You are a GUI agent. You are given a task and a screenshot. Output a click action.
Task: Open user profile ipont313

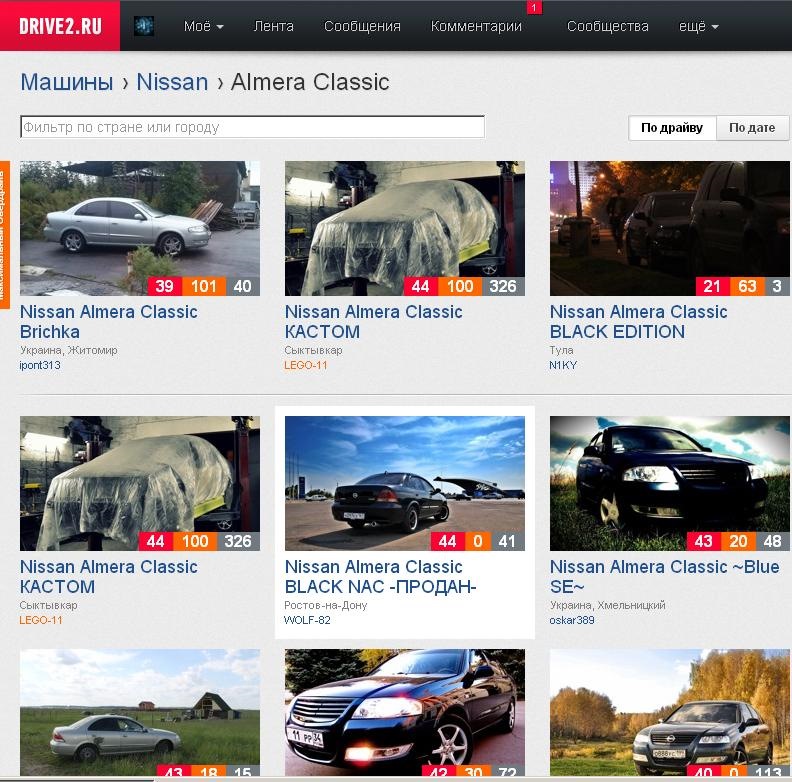pos(40,365)
